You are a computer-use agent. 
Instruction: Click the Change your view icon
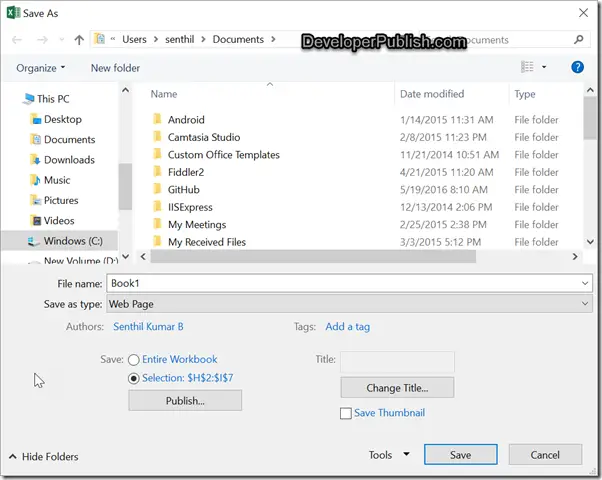point(527,67)
